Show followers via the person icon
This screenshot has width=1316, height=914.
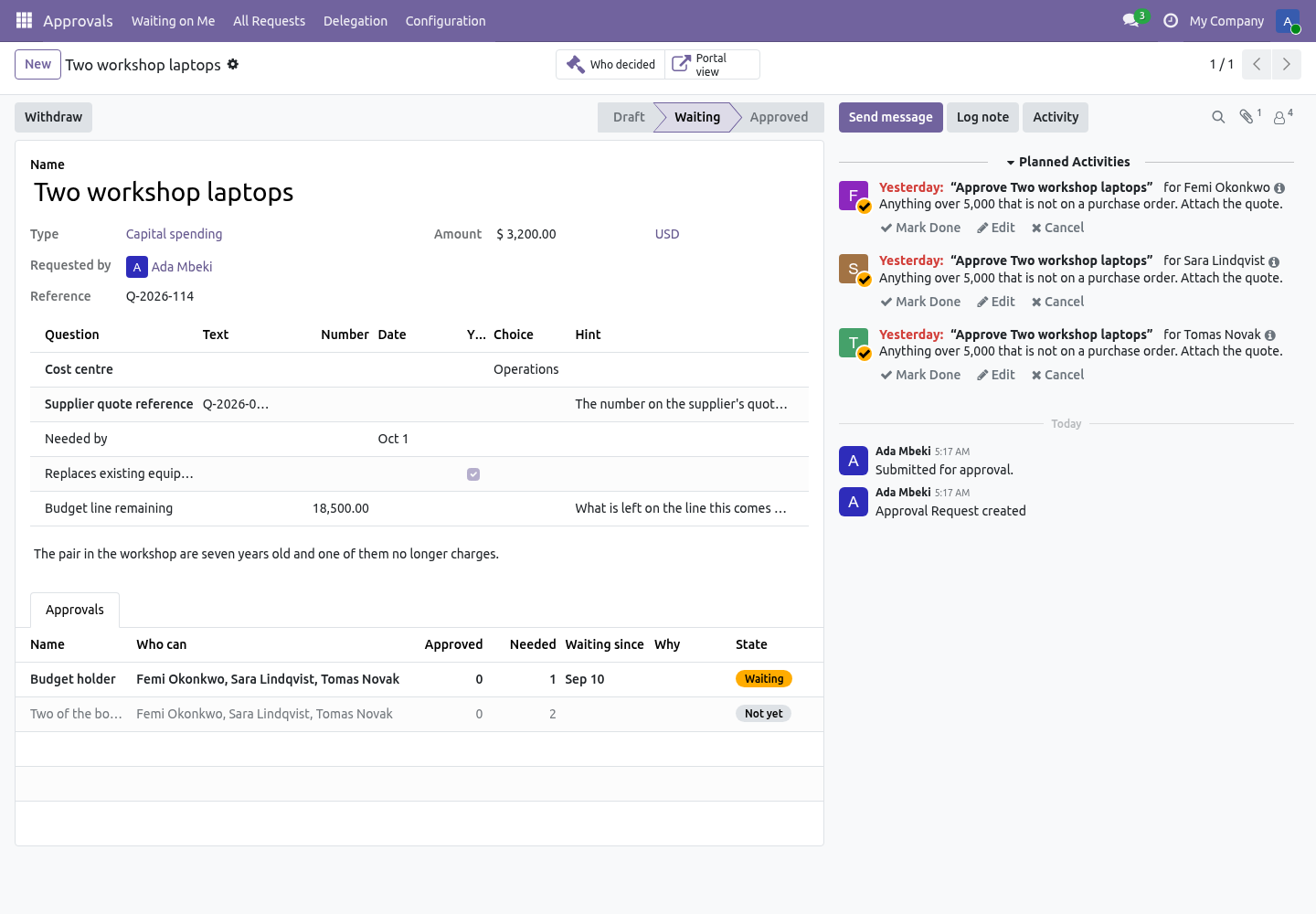pos(1280,117)
